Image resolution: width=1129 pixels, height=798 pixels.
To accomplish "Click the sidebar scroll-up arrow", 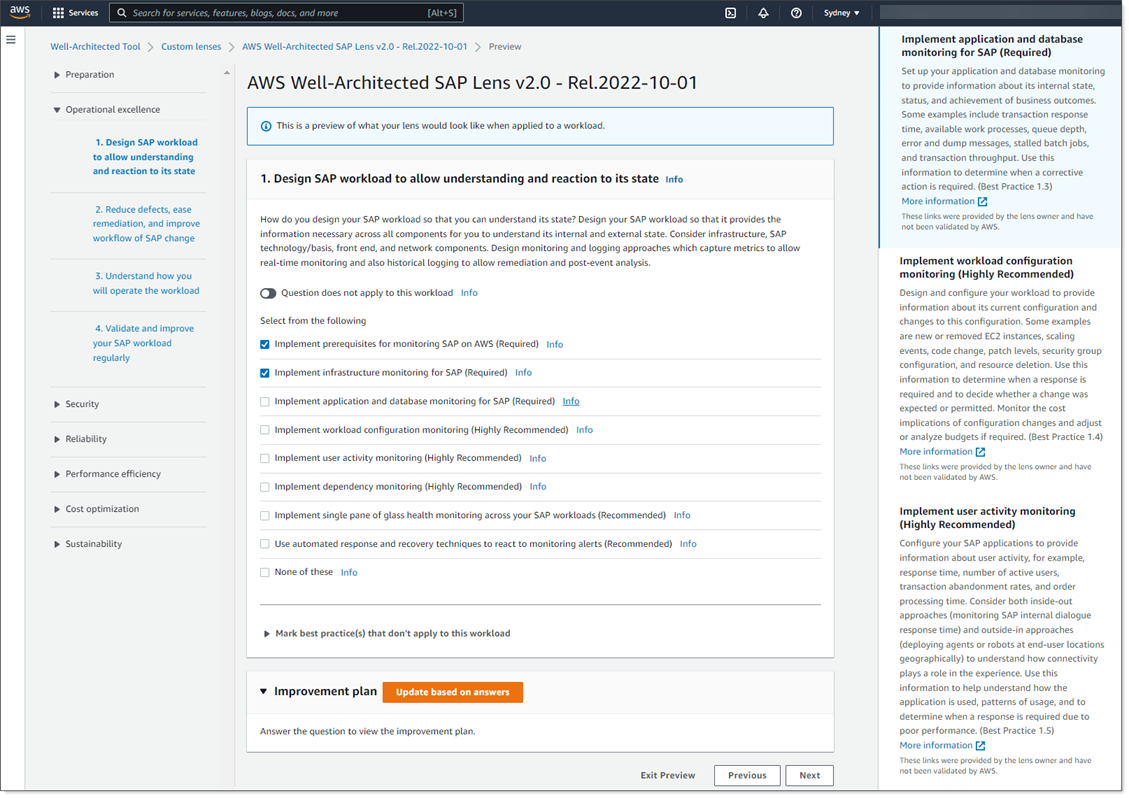I will [x=227, y=73].
